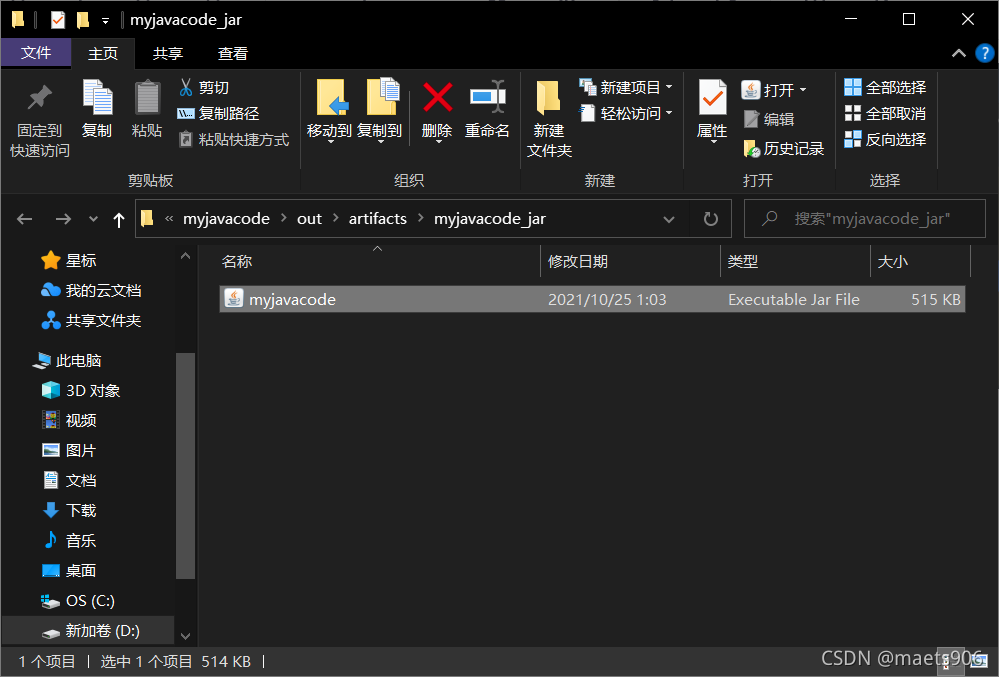Go up one folder level
The width and height of the screenshot is (999, 677).
119,220
